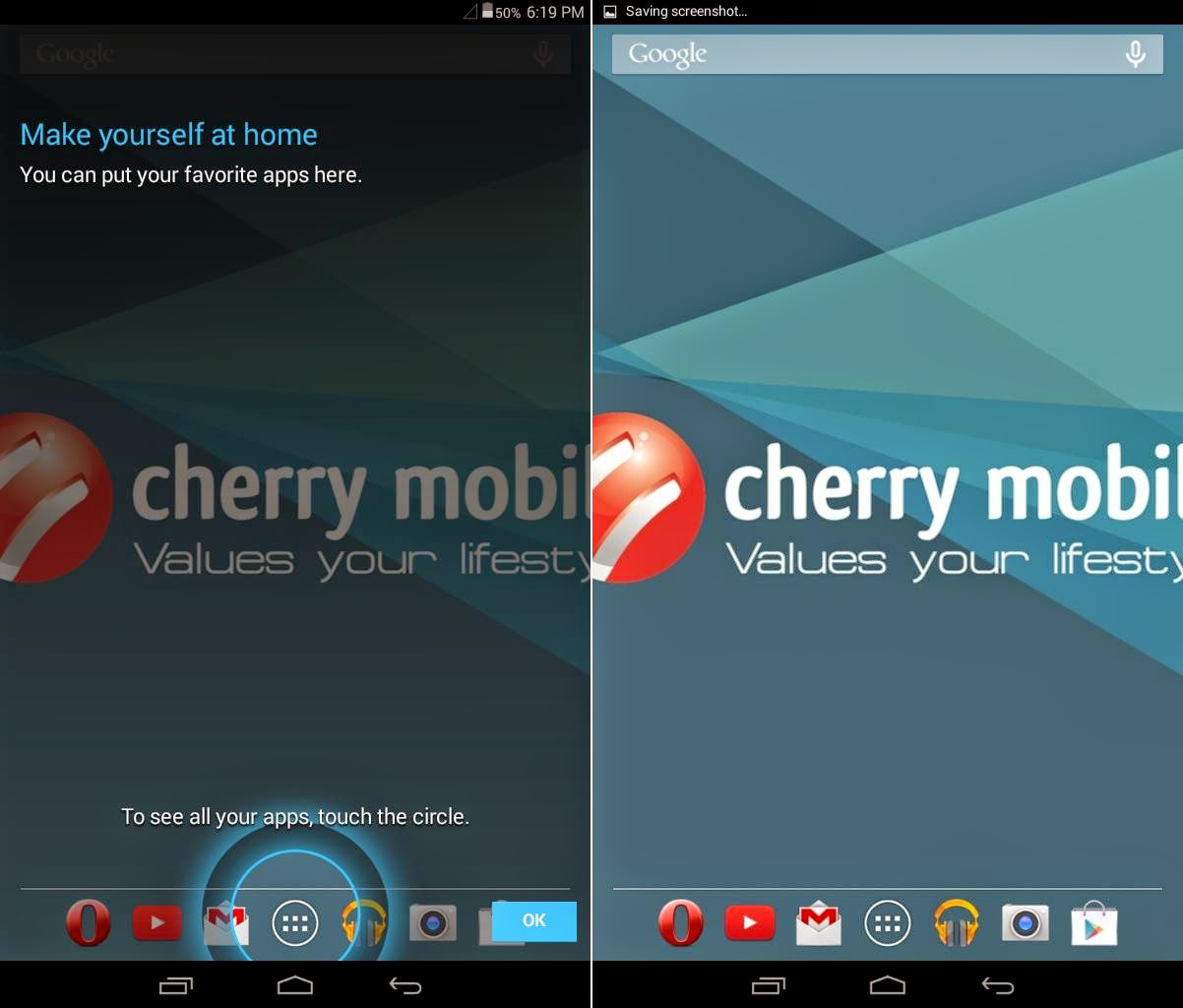Open Opera browser on the left screen

pos(89,923)
